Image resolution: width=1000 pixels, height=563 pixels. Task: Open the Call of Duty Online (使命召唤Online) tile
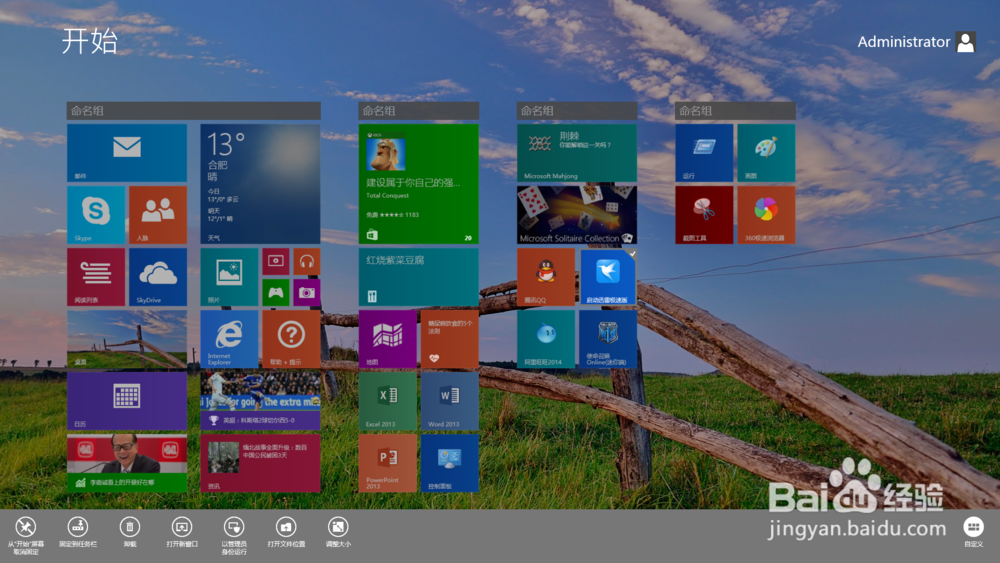(x=608, y=339)
